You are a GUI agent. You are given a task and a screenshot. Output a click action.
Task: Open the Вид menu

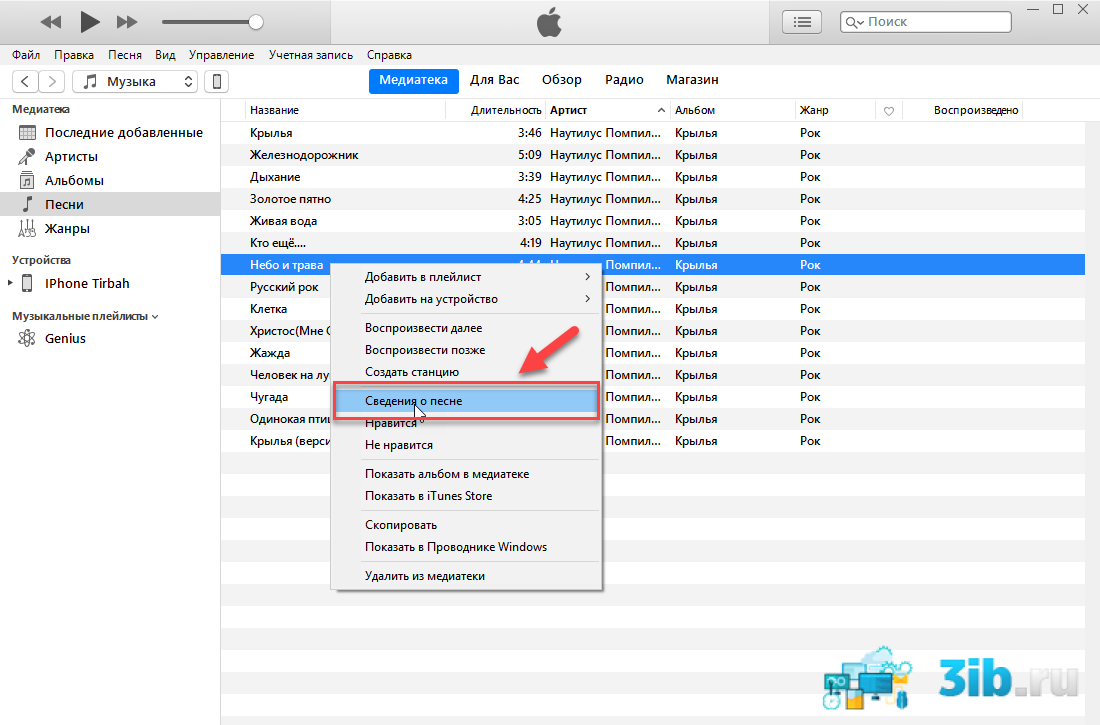(x=165, y=55)
